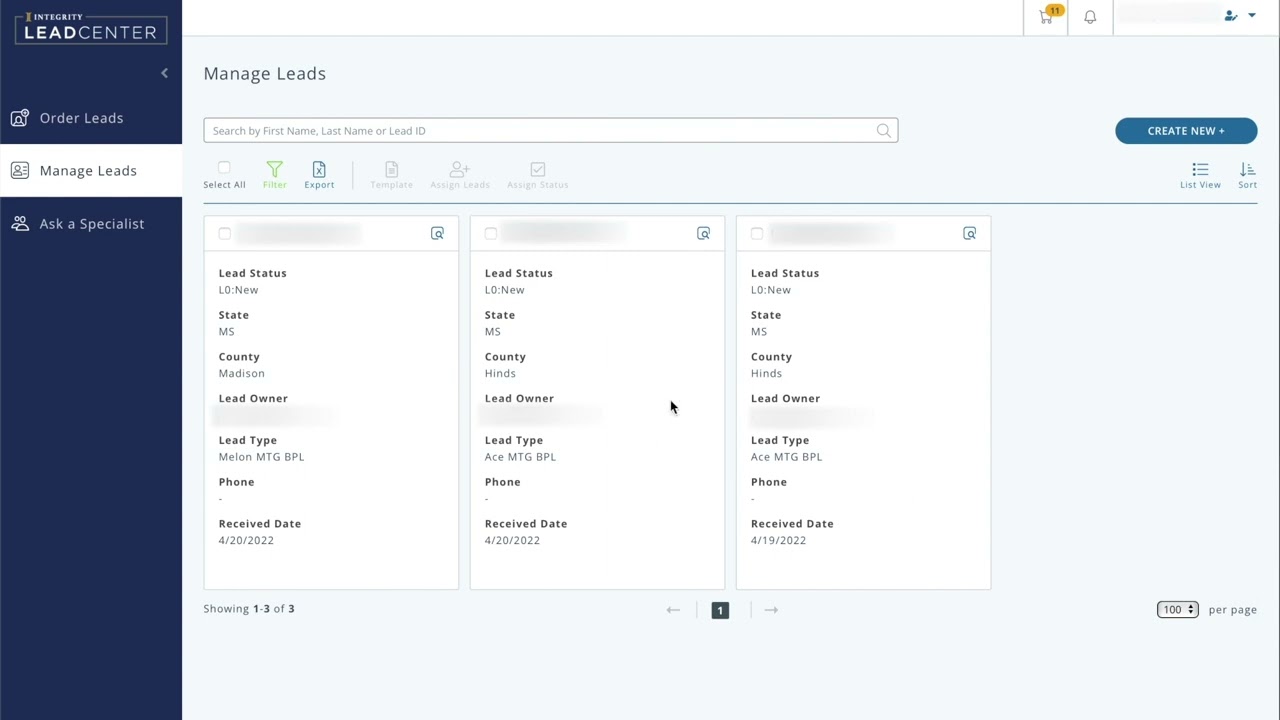Collapse the sidebar with chevron arrow
Viewport: 1280px width, 720px height.
[164, 73]
